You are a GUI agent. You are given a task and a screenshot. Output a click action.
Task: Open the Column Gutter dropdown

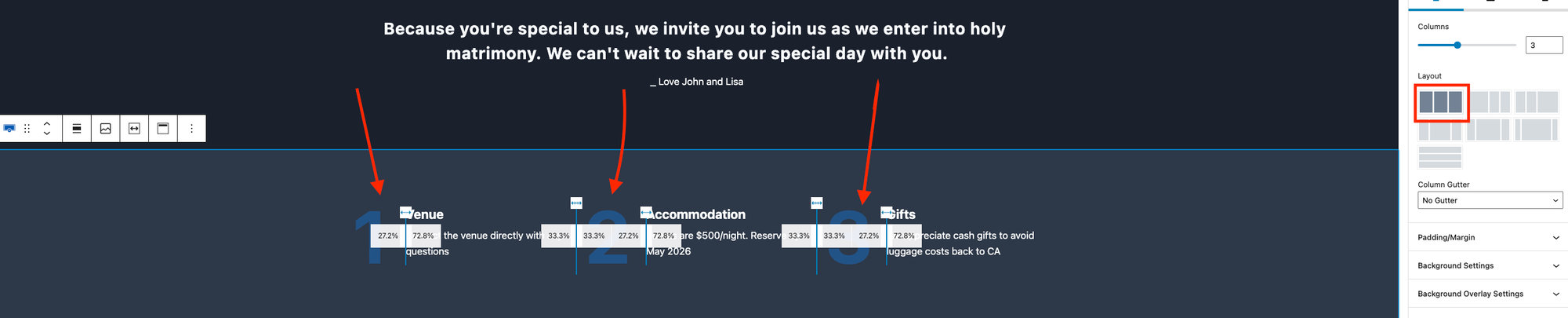click(1490, 200)
